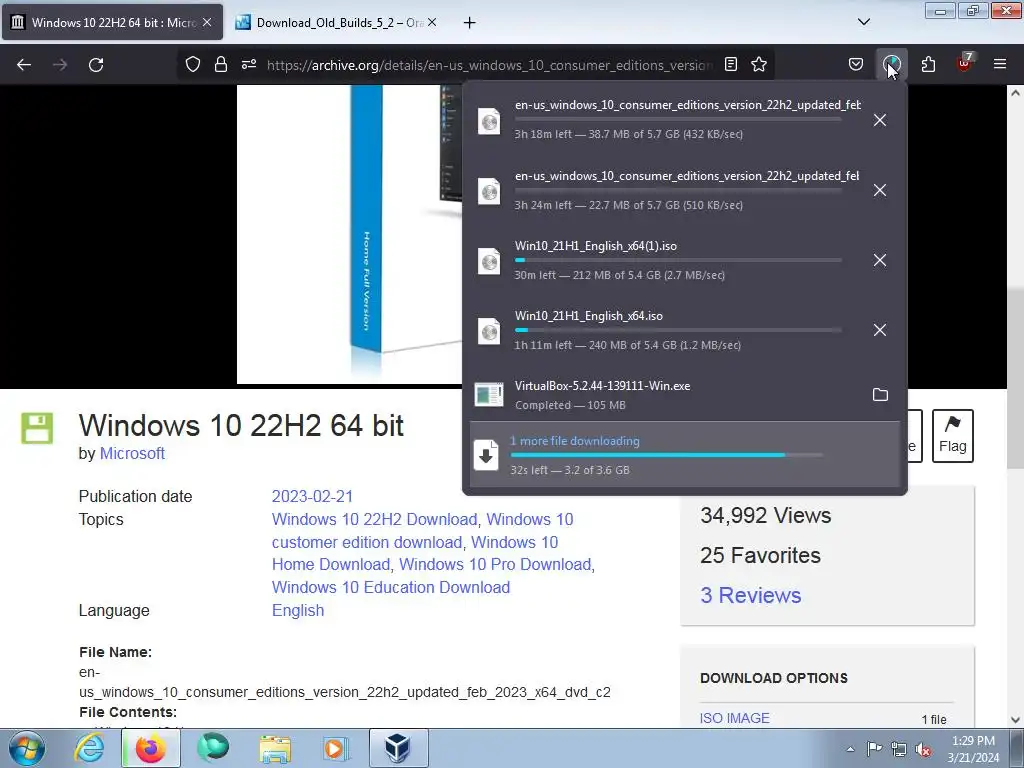Open the extensions puzzle icon

tap(928, 64)
